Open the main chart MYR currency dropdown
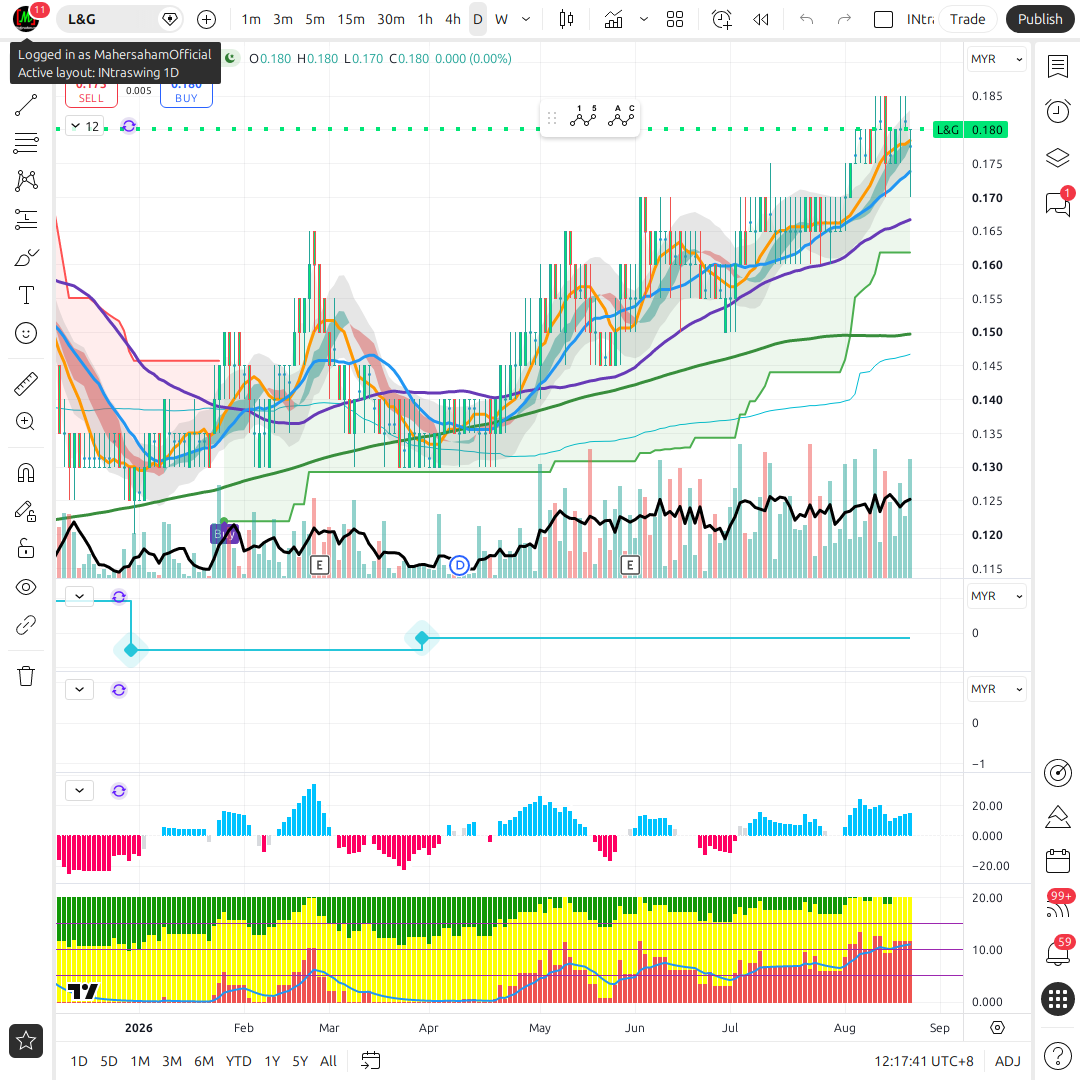Screen dimensions: 1080x1080 pyautogui.click(x=997, y=59)
